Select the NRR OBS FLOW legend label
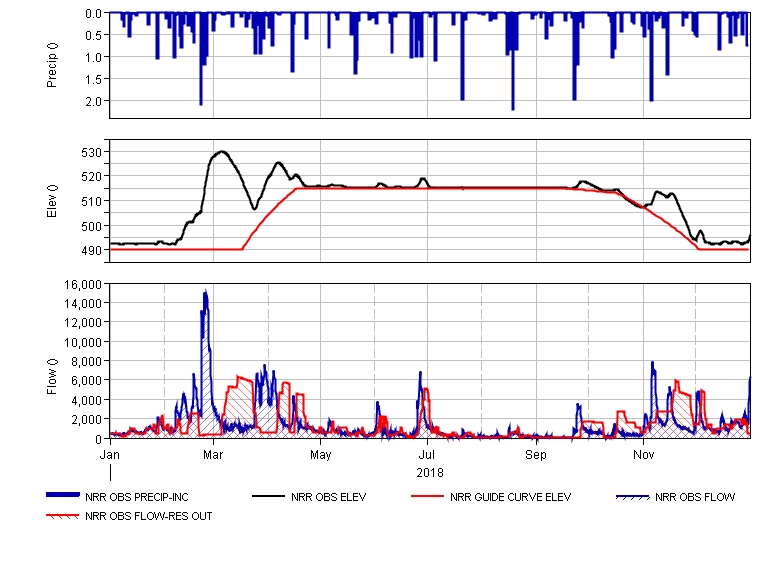This screenshot has width=782, height=580. [694, 497]
